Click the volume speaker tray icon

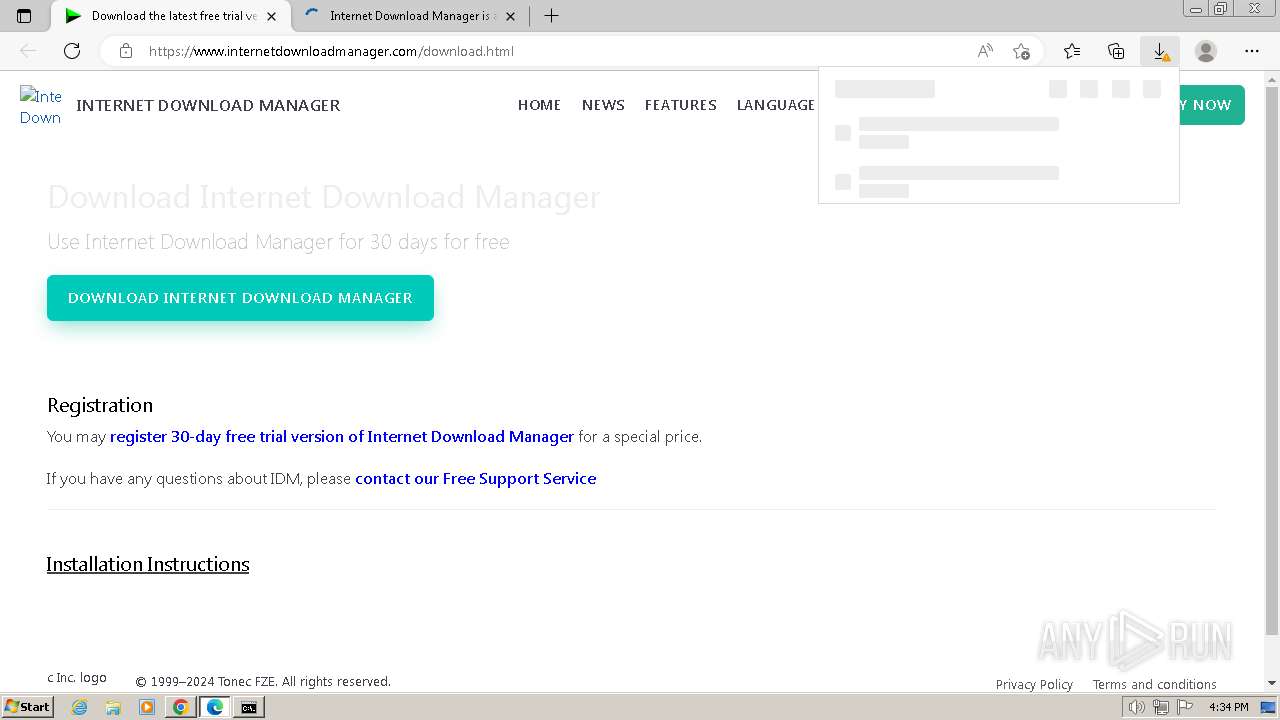point(1136,707)
